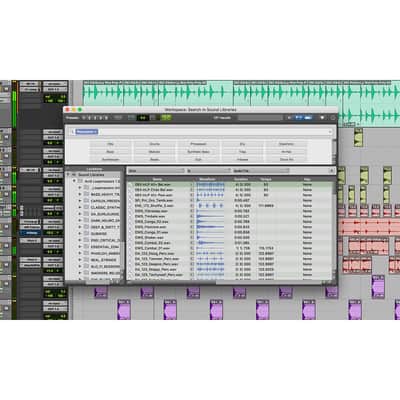The width and height of the screenshot is (400, 400).
Task: Select the Drum Kit tag button
Action: click(286, 159)
